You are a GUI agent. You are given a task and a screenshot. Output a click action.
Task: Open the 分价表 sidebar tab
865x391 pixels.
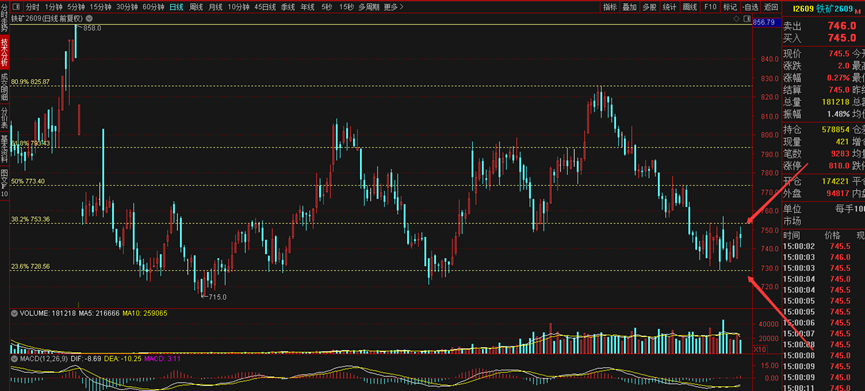pyautogui.click(x=4, y=117)
